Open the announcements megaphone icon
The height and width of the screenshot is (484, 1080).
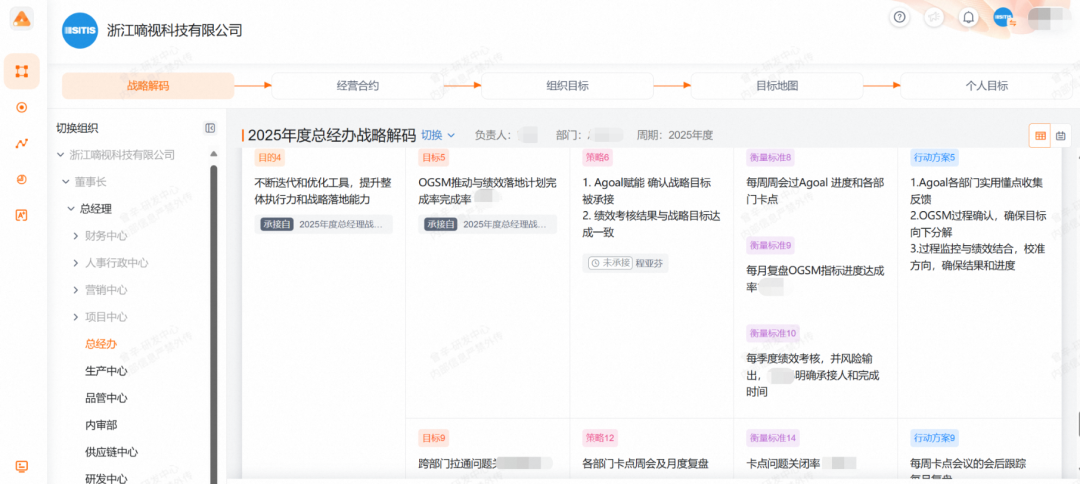tap(934, 17)
